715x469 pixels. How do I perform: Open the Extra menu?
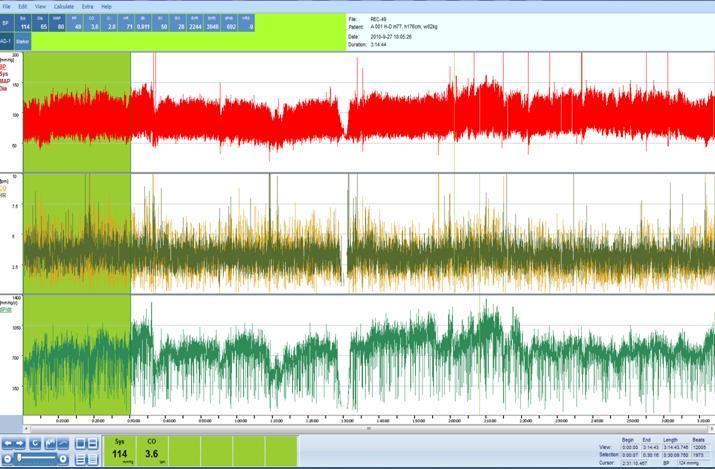click(87, 6)
